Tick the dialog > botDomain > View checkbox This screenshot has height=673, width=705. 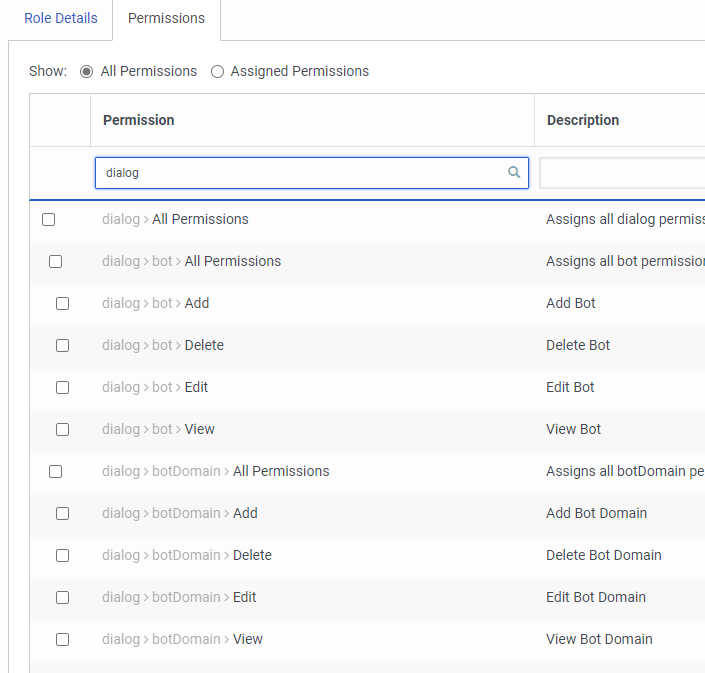click(x=62, y=639)
